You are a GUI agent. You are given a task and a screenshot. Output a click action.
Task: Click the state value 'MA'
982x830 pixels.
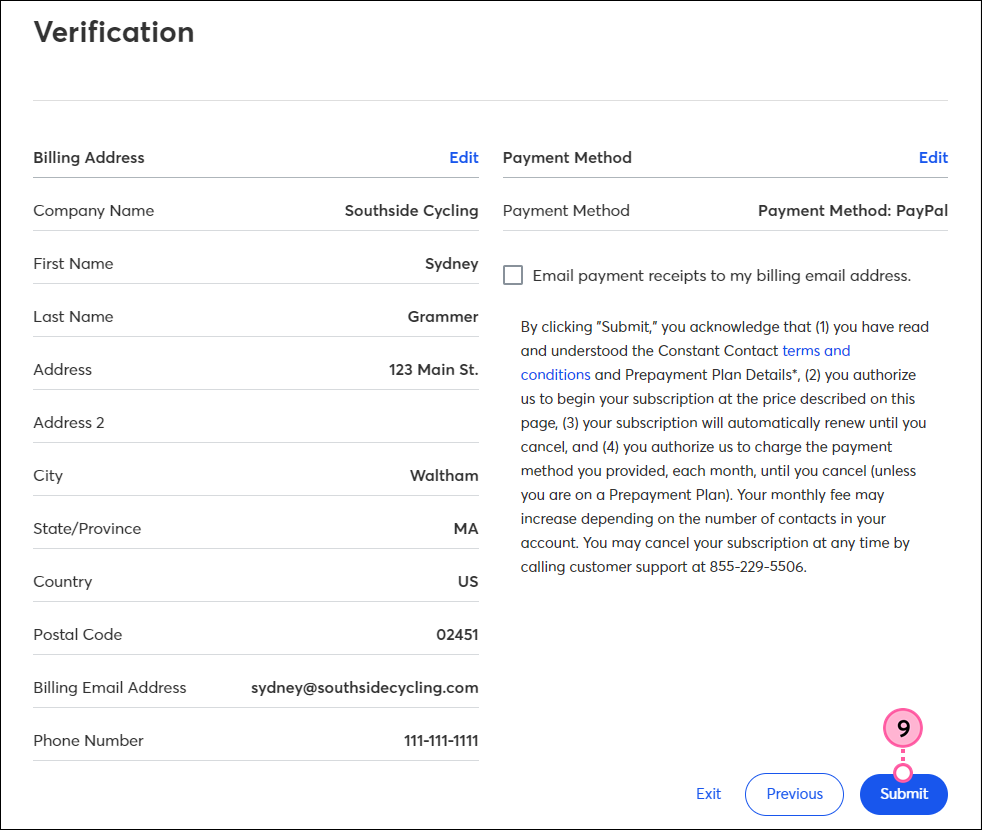(466, 529)
